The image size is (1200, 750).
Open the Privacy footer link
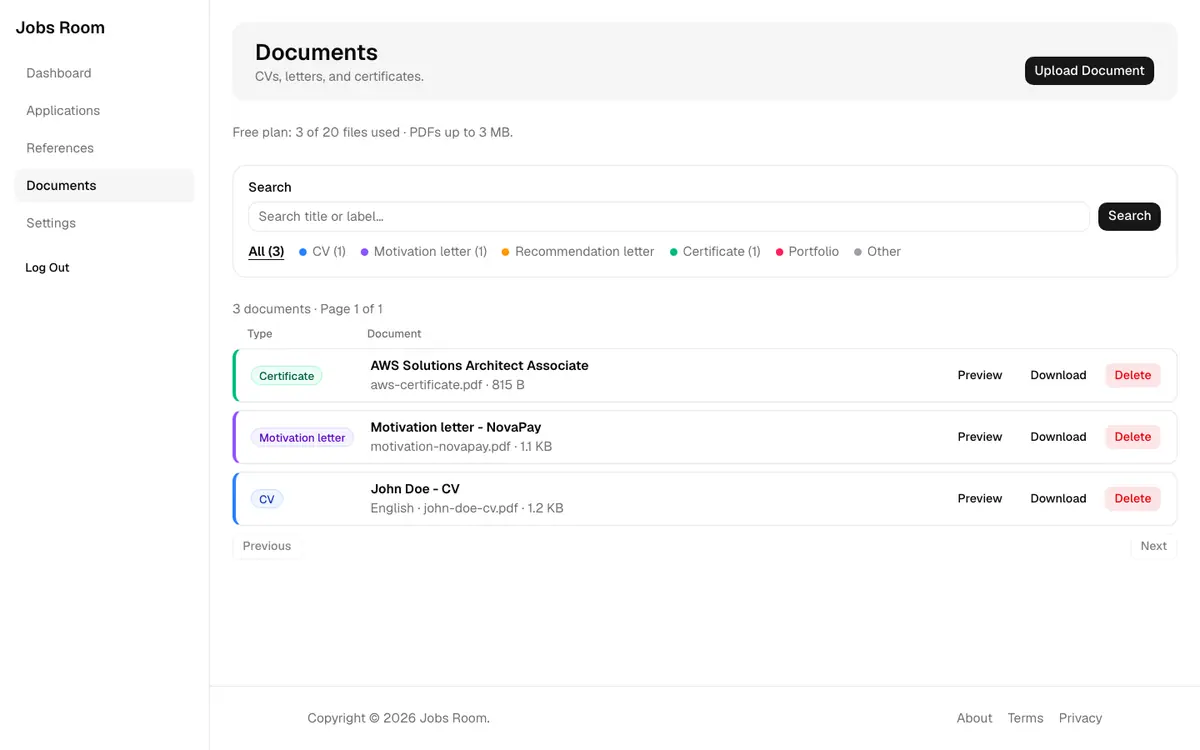(x=1080, y=718)
